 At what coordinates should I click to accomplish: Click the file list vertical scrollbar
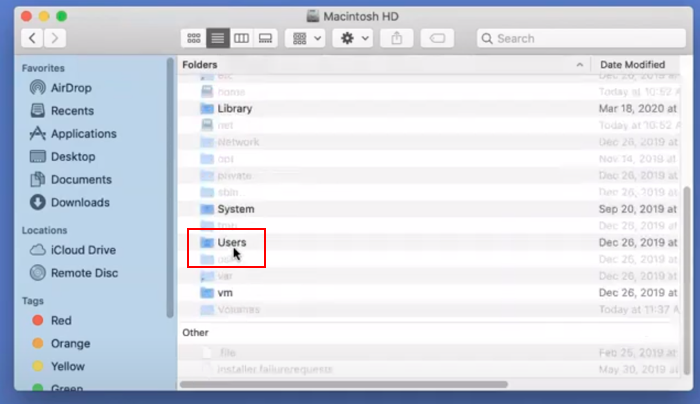[x=687, y=281]
